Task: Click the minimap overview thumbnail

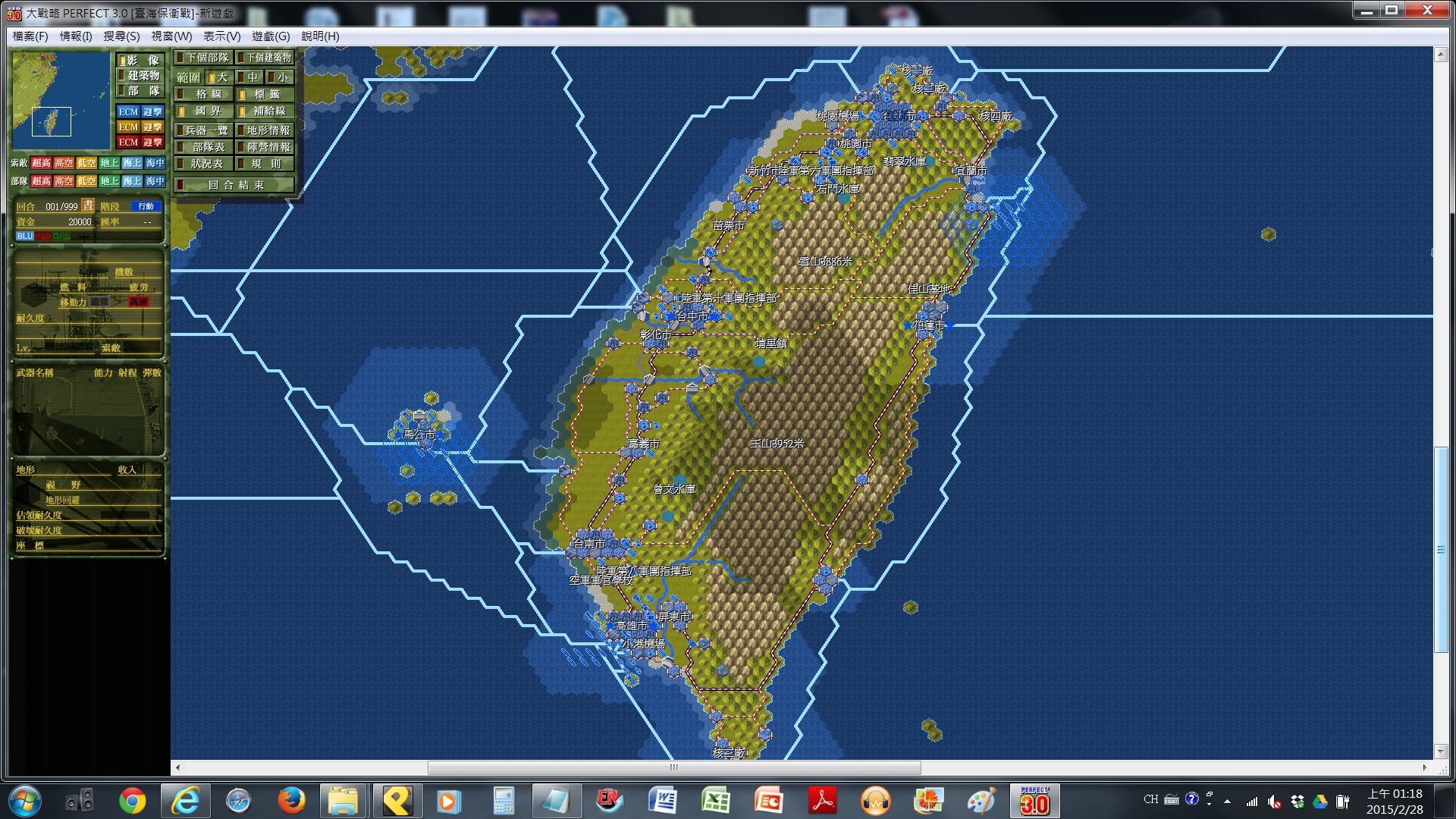Action: tap(61, 100)
